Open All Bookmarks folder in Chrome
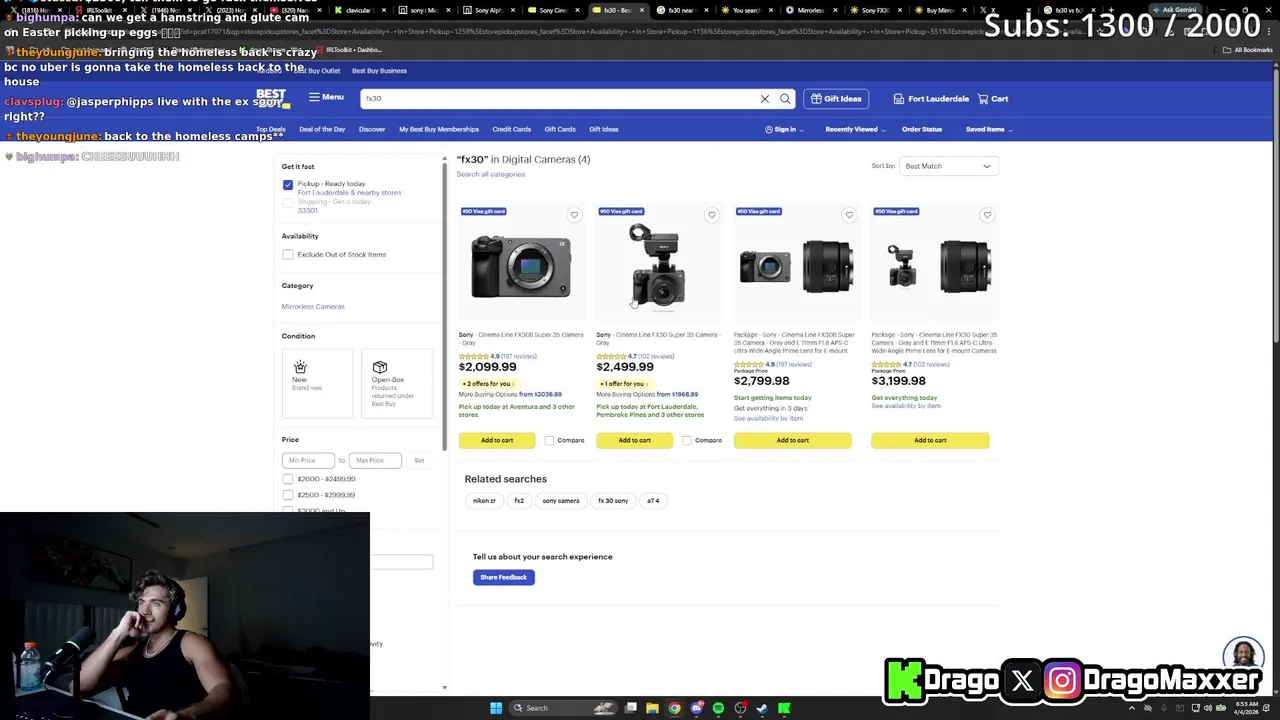 coord(1249,50)
